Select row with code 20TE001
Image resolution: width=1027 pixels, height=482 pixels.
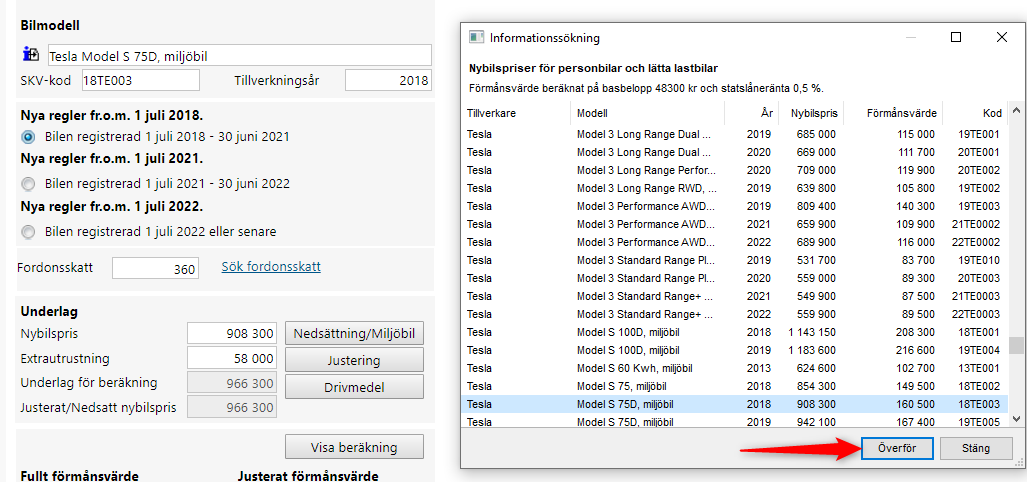tap(736, 152)
